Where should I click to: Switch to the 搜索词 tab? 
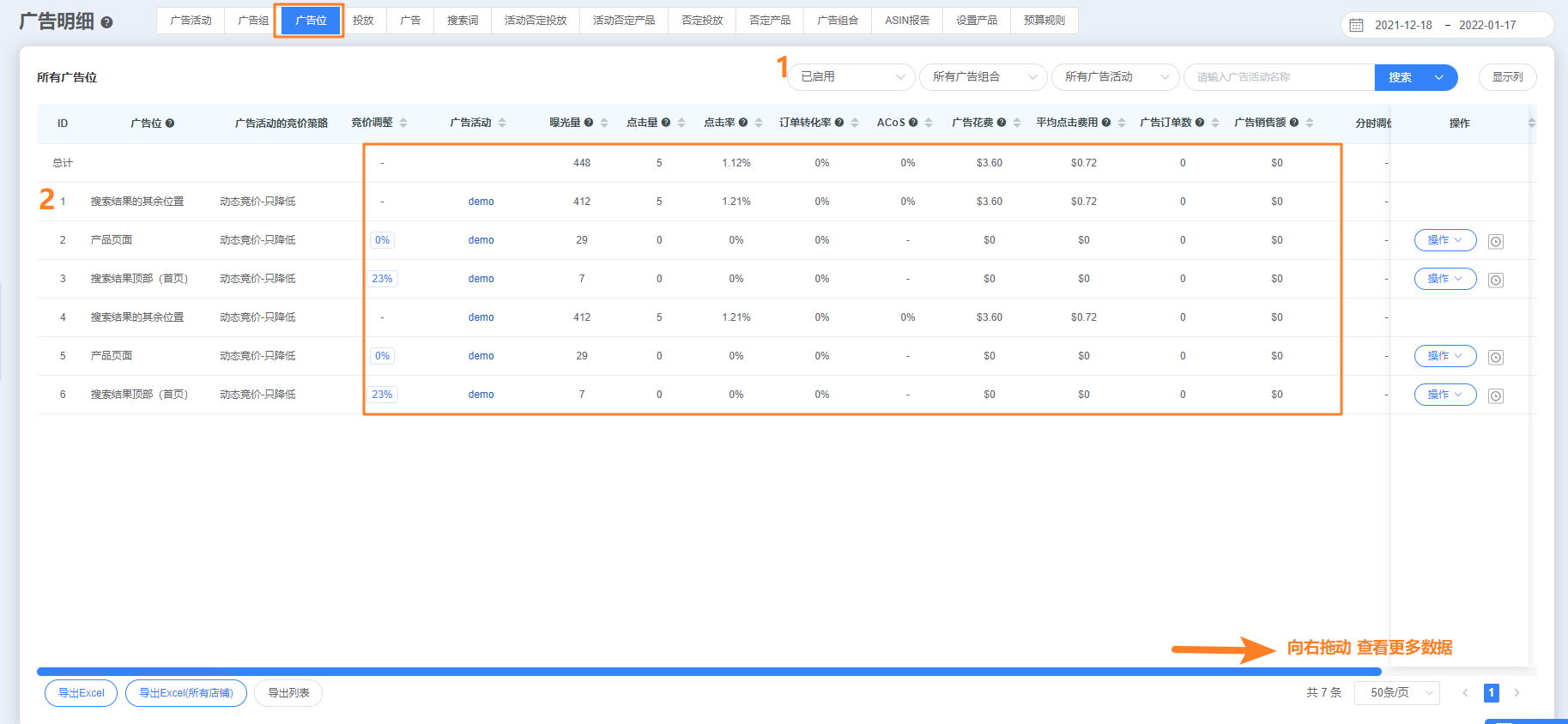(x=463, y=21)
